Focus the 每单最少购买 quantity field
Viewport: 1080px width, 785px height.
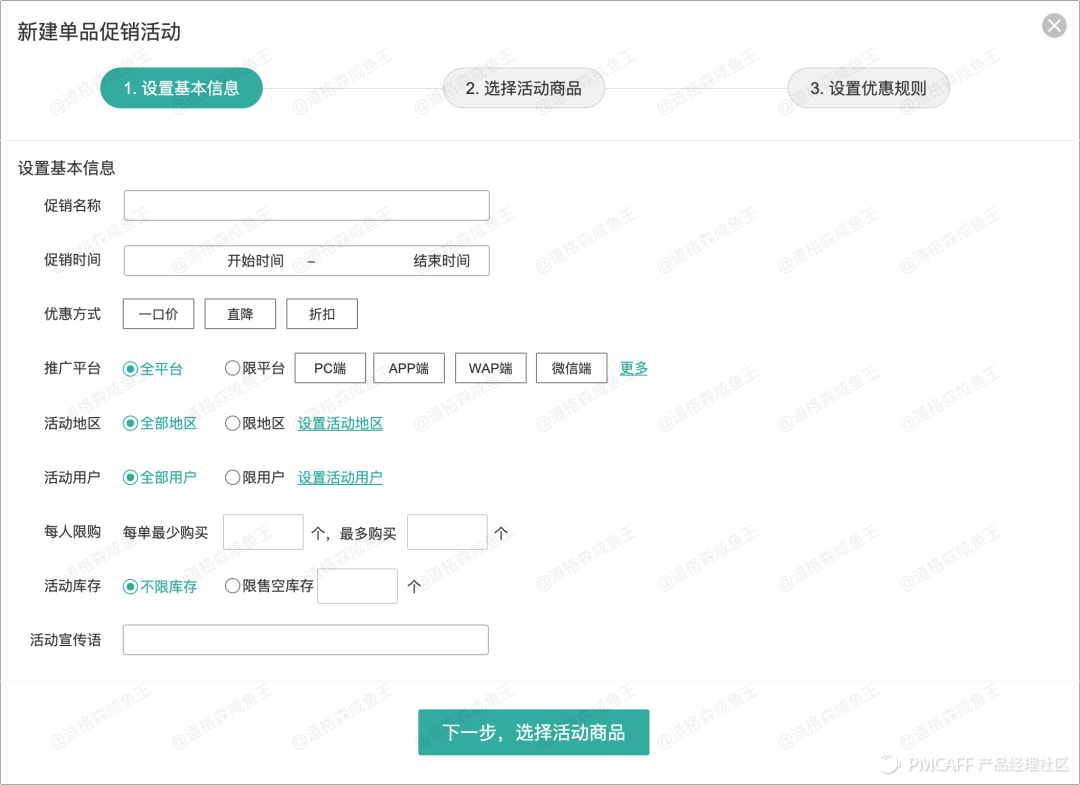[x=263, y=532]
